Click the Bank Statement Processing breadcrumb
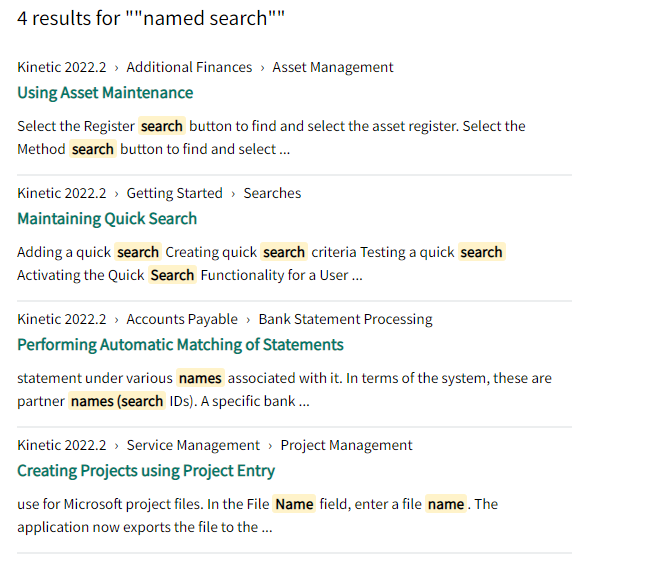Image resolution: width=656 pixels, height=586 pixels. (346, 319)
